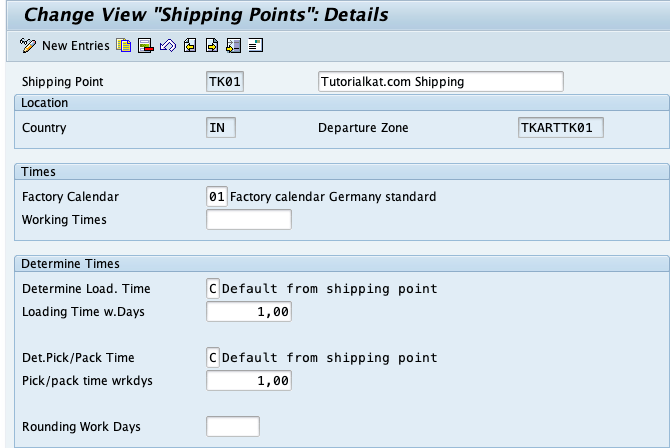The height and width of the screenshot is (448, 670).
Task: Open the Det.Pick/Pack Time selection box
Action: click(x=213, y=357)
